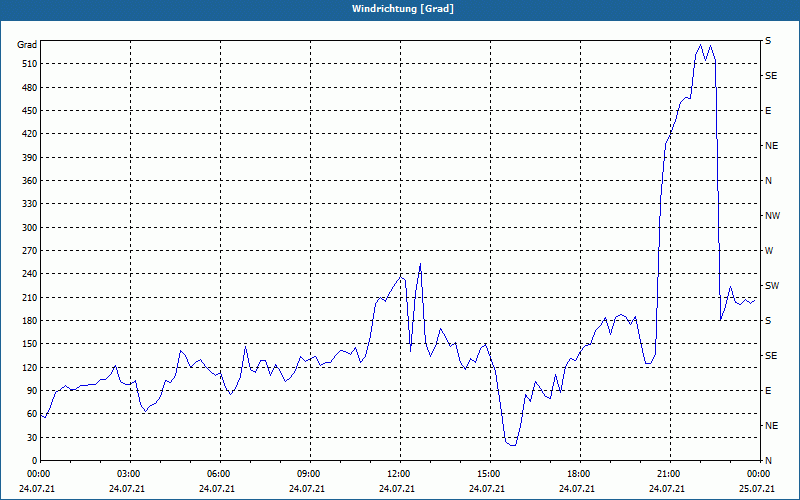This screenshot has height=500, width=800.
Task: Click the 03:00 time label
Action: 127,474
